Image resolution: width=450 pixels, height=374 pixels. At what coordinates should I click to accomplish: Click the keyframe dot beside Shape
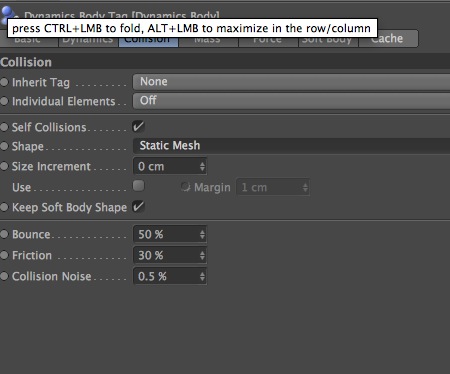tap(4, 146)
